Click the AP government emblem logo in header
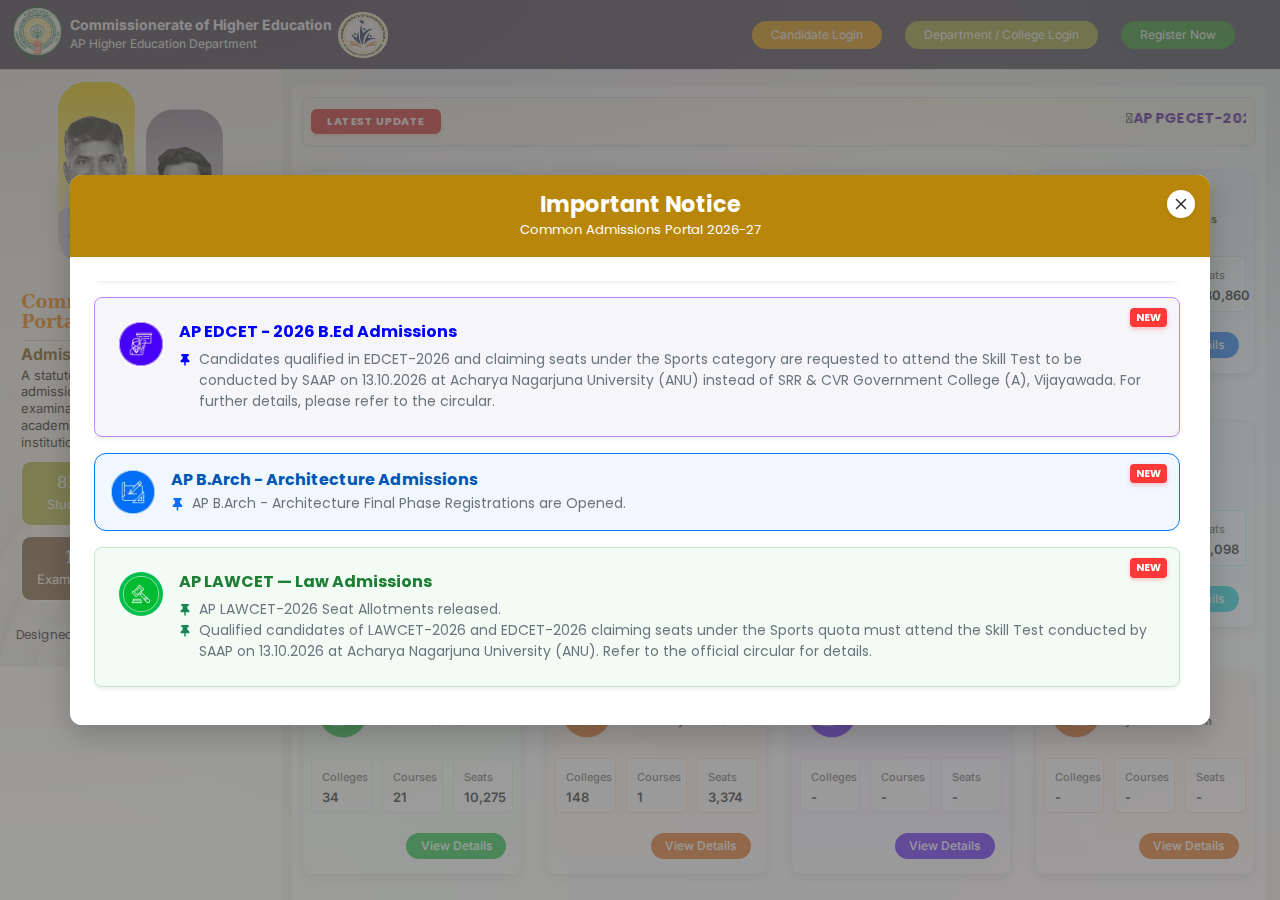 [x=37, y=32]
